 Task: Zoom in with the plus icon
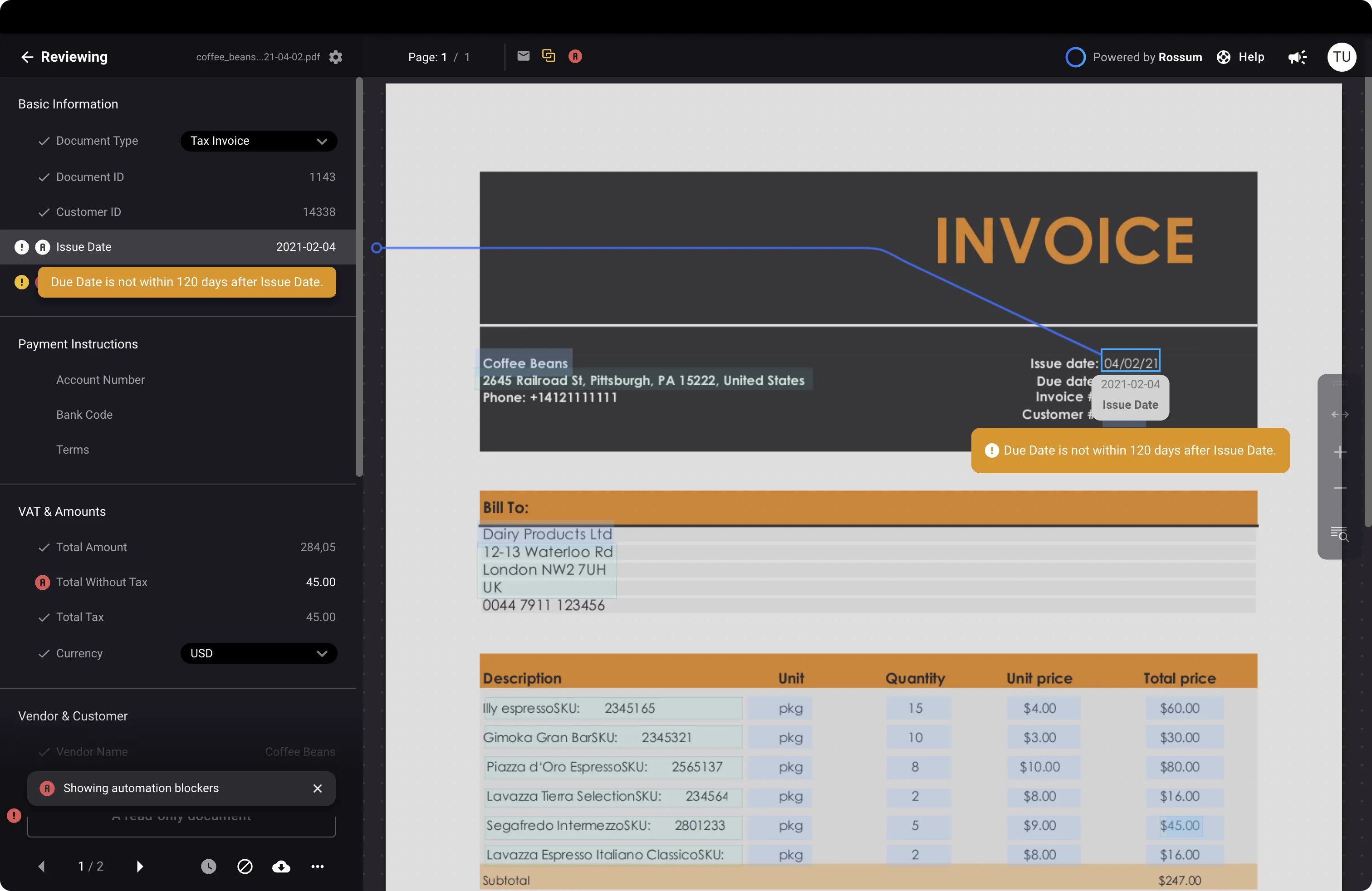[x=1340, y=452]
